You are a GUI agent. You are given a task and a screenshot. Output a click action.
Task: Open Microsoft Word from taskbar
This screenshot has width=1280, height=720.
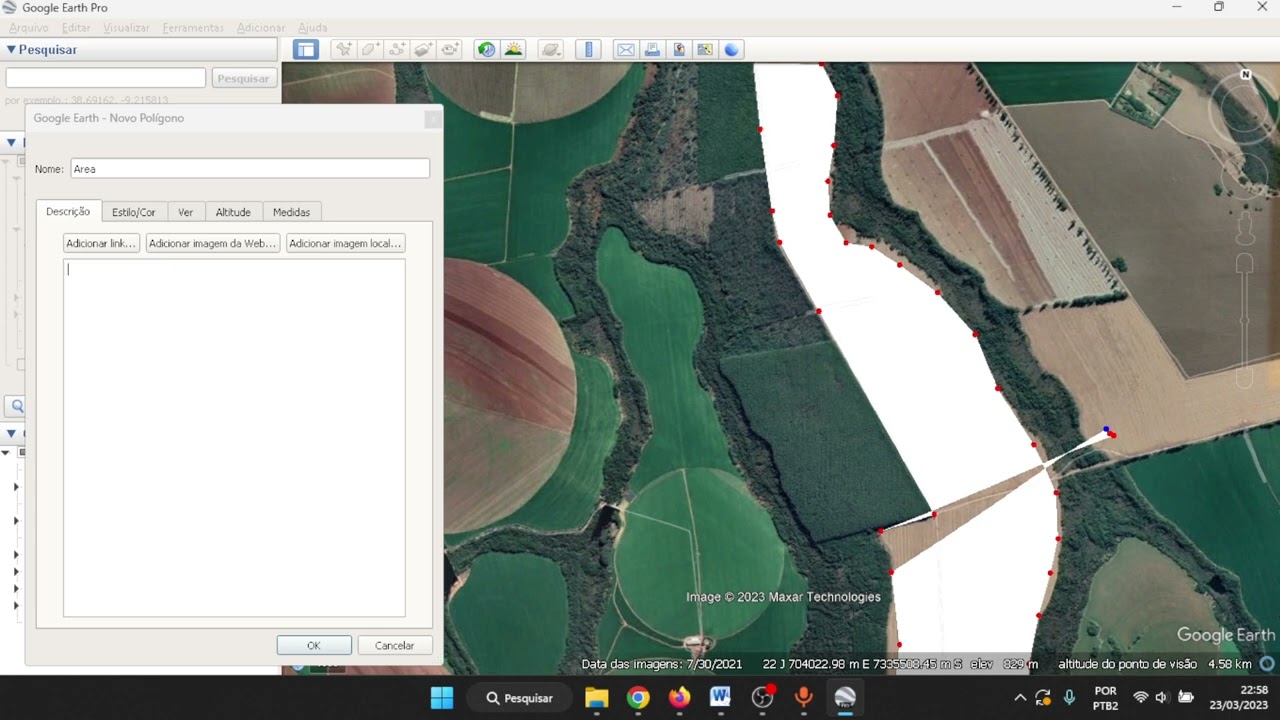720,698
